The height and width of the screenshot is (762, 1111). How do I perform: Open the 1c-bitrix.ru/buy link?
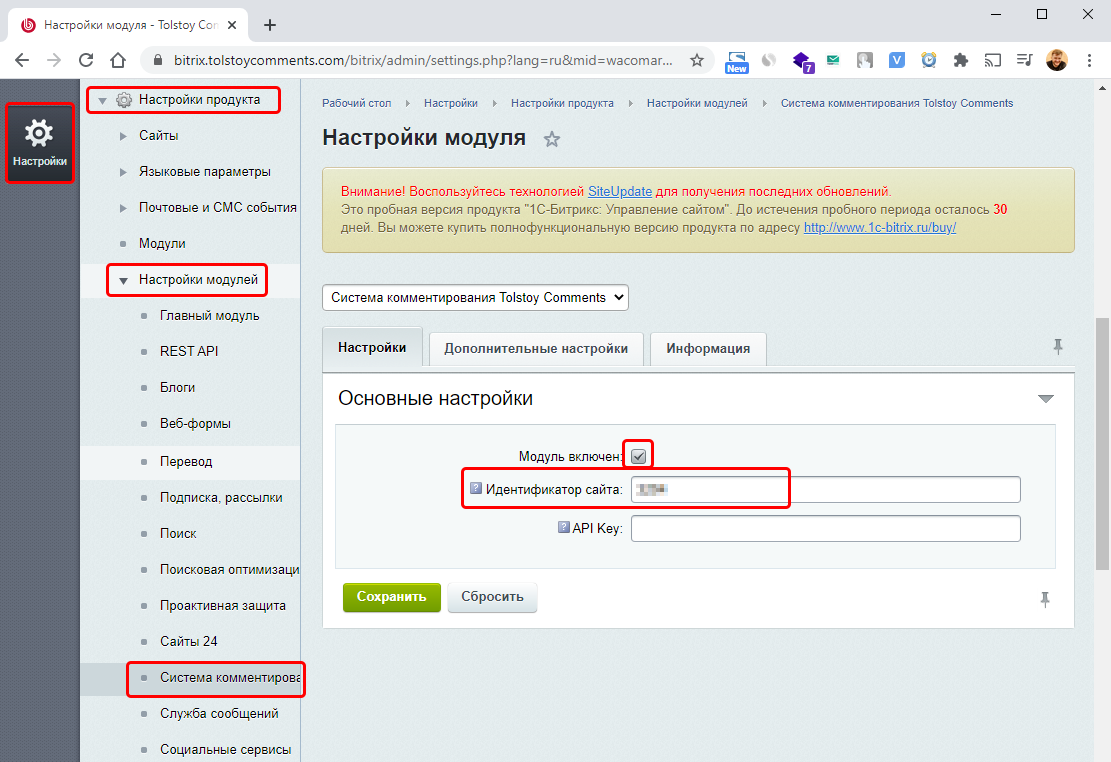point(880,228)
